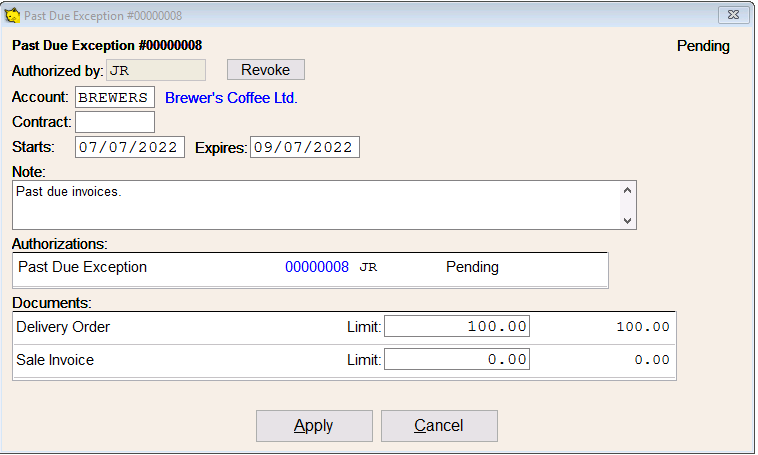The height and width of the screenshot is (455, 758).
Task: Click the Expires date field
Action: tap(305, 147)
